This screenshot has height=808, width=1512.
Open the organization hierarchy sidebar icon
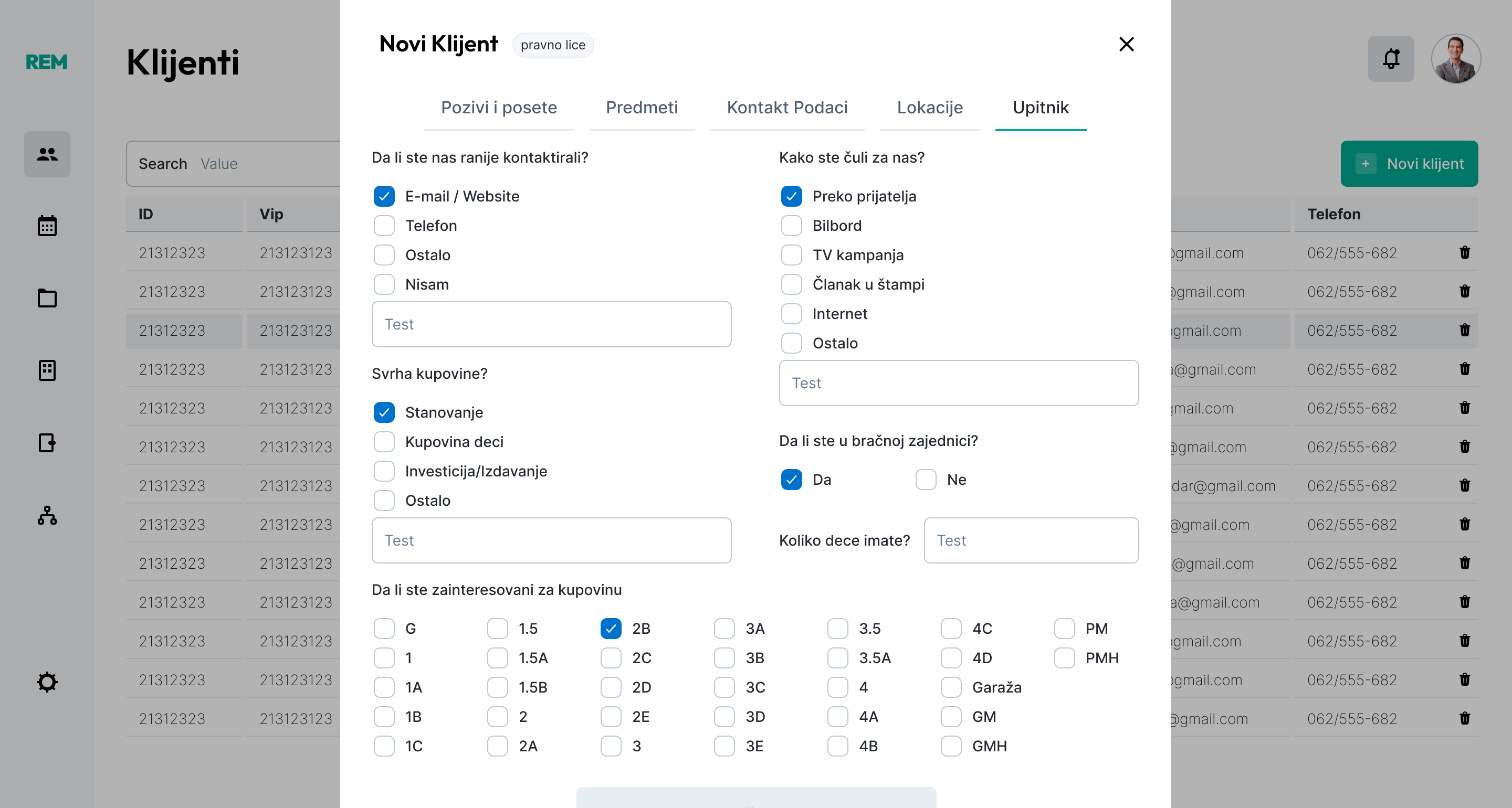coord(47,515)
